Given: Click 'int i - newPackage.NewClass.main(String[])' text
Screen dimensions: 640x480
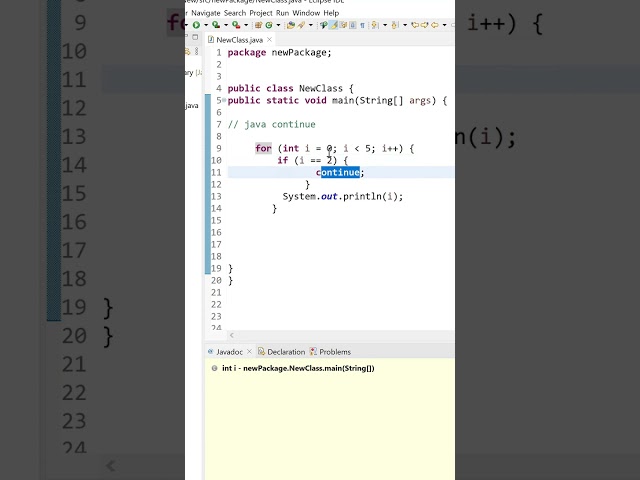Looking at the screenshot, I should 298,368.
